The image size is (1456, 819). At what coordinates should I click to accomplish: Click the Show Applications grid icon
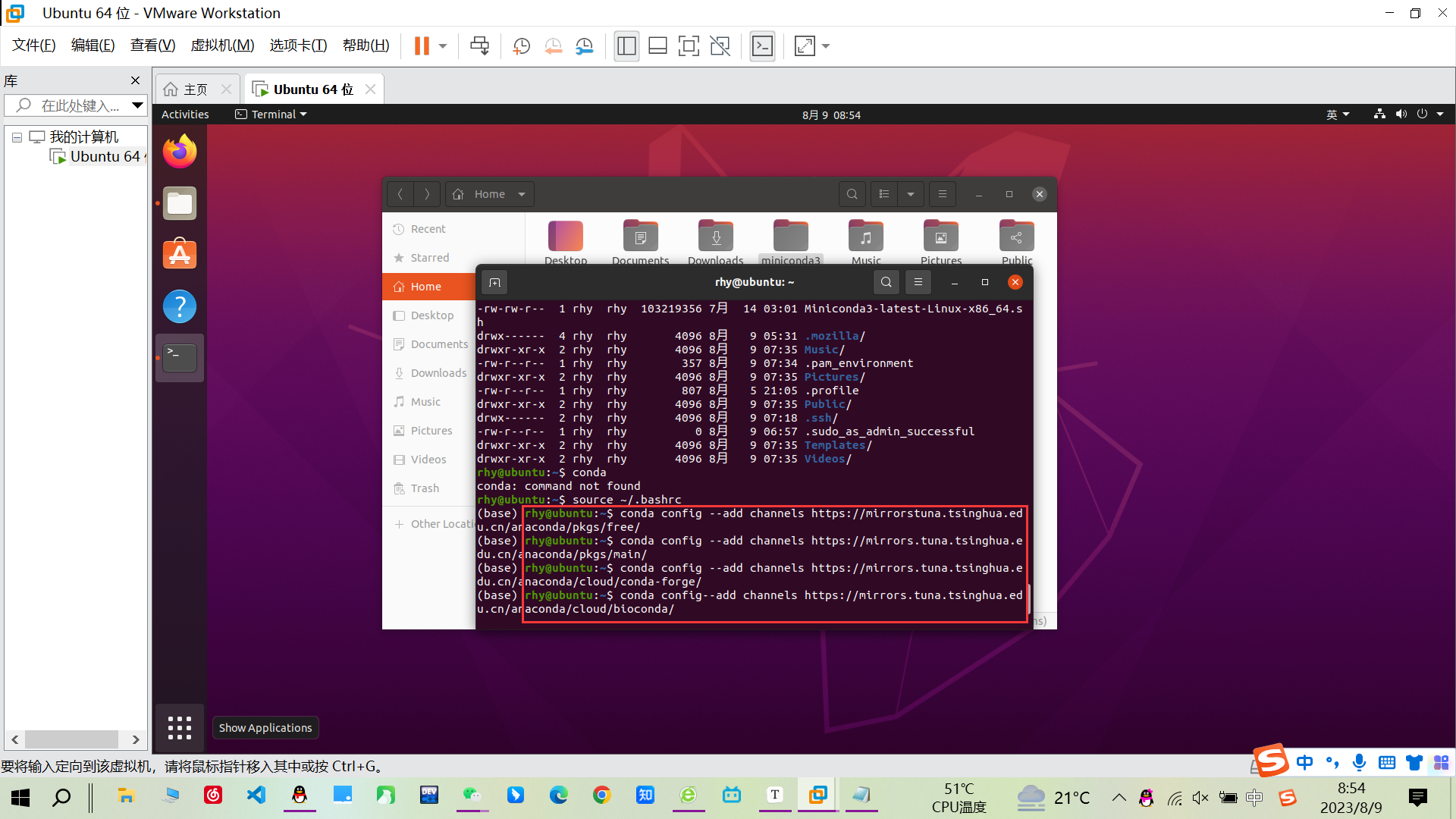tap(180, 727)
